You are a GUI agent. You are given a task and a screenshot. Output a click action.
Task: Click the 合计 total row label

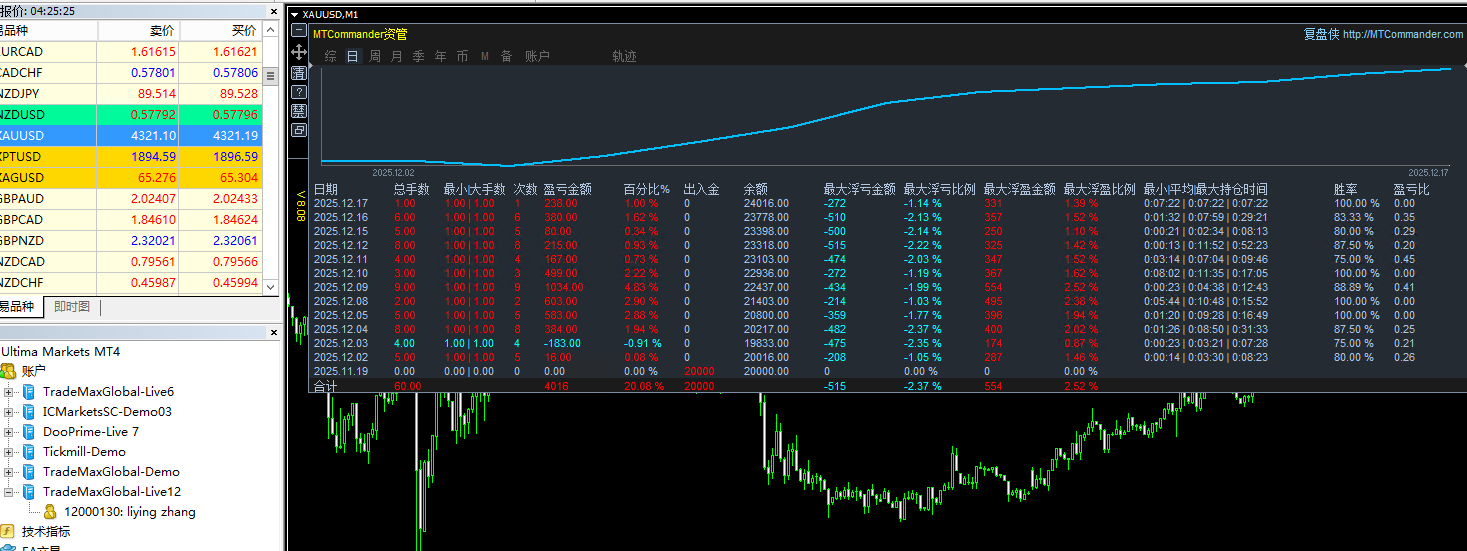pyautogui.click(x=326, y=385)
